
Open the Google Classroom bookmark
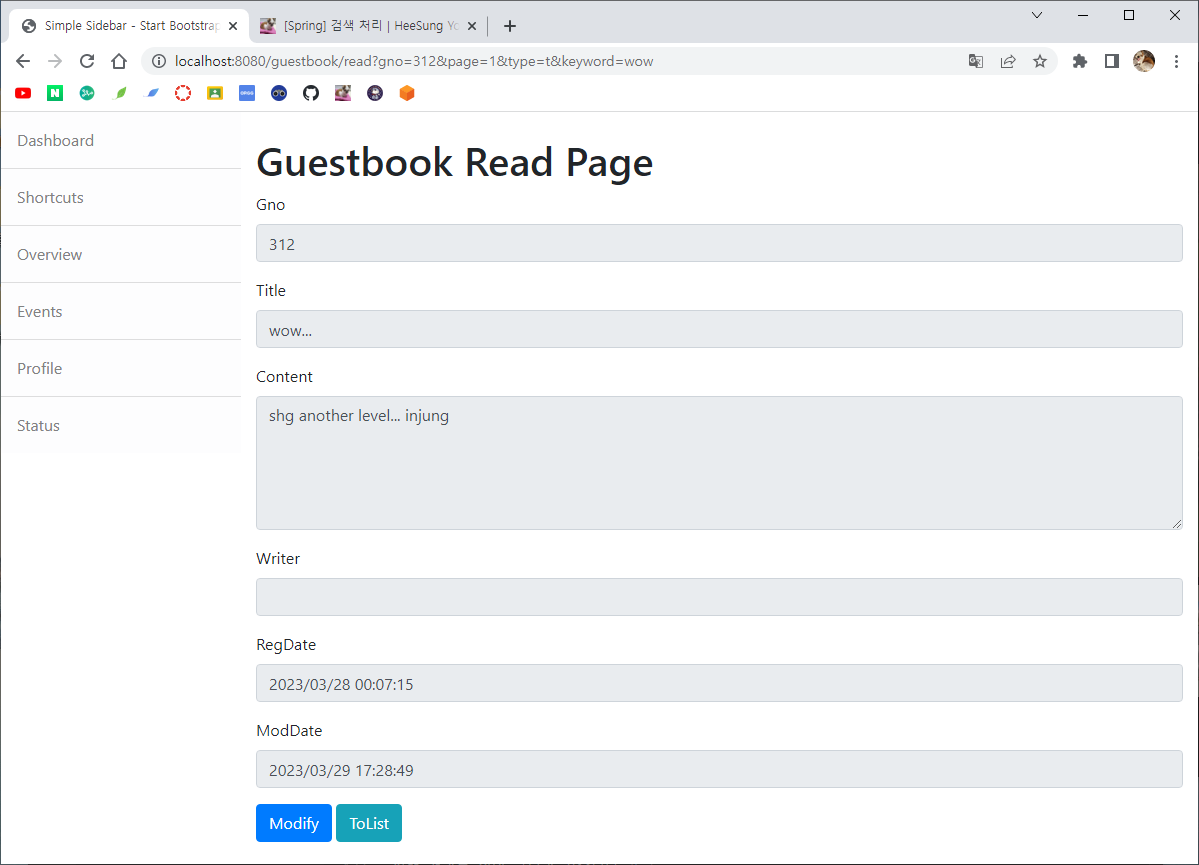pos(215,93)
